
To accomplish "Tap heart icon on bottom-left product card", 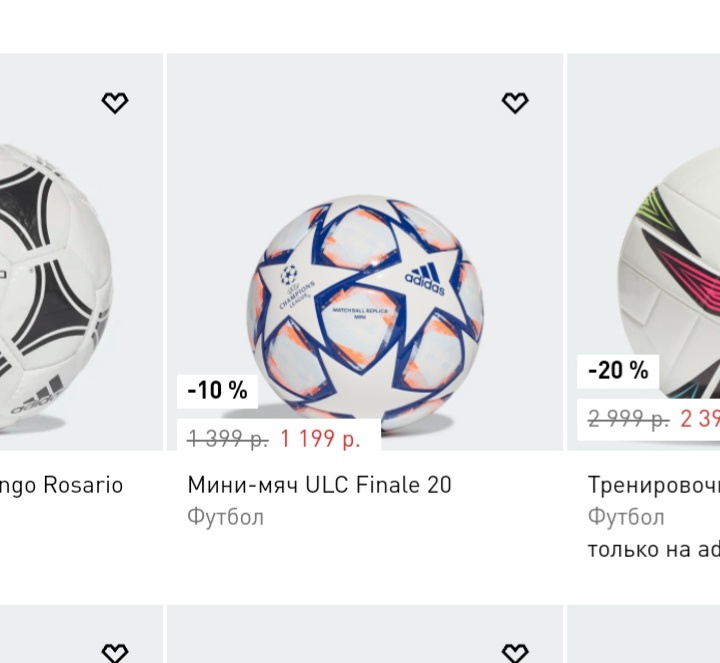I will click(x=115, y=652).
